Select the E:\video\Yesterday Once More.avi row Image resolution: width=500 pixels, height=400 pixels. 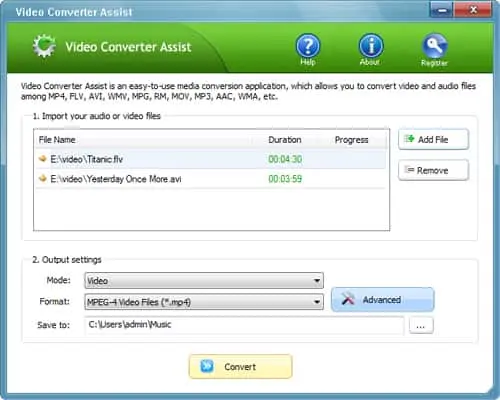[211, 179]
